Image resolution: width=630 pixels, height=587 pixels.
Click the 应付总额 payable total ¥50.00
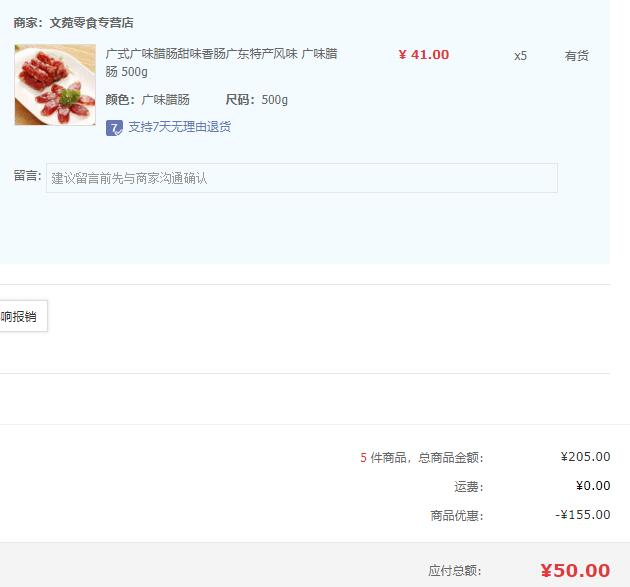pos(575,571)
